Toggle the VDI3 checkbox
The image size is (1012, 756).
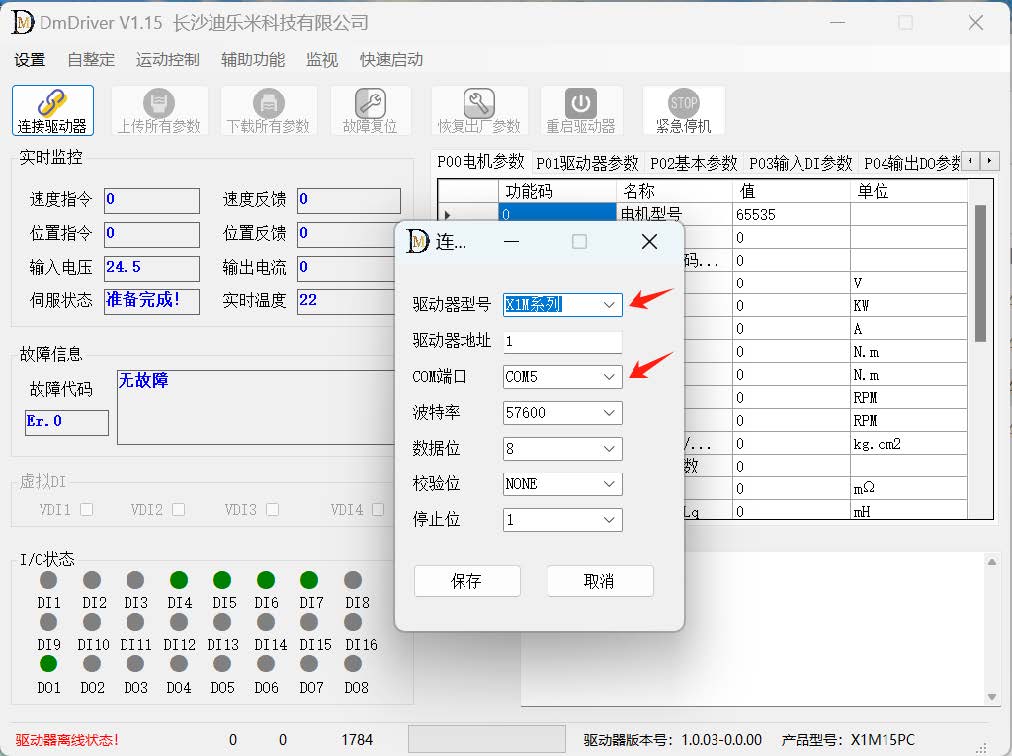[272, 509]
